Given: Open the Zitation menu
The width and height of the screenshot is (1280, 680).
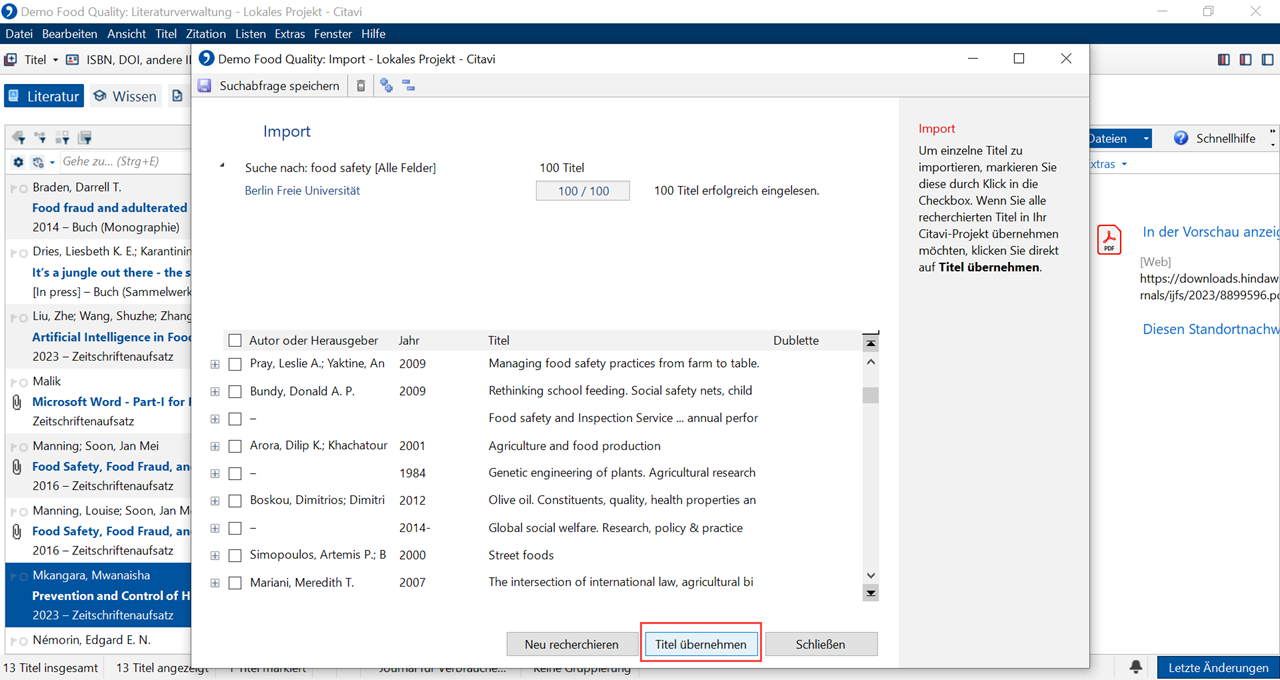Looking at the screenshot, I should tap(206, 34).
